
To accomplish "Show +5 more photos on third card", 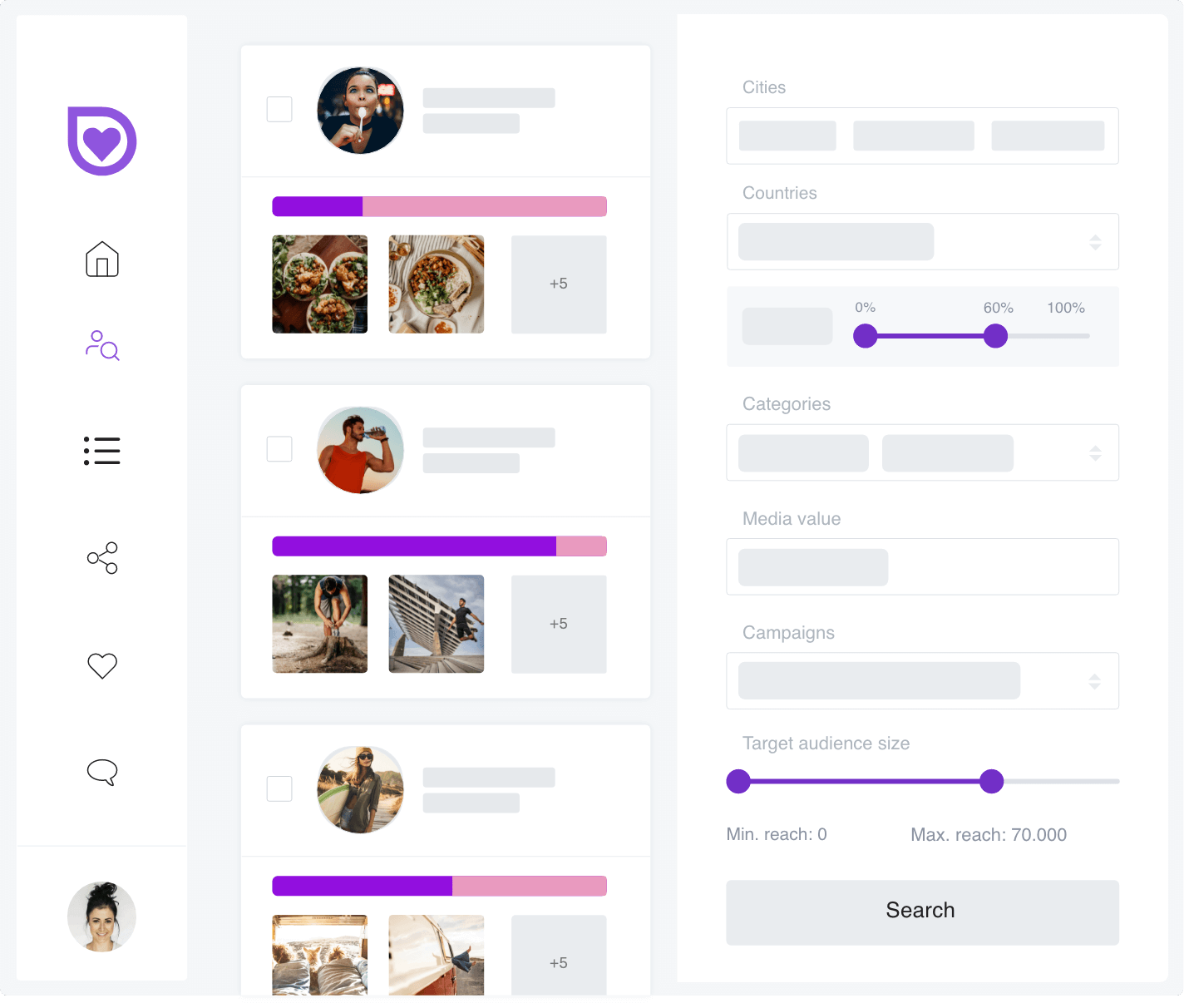I will 559,955.
